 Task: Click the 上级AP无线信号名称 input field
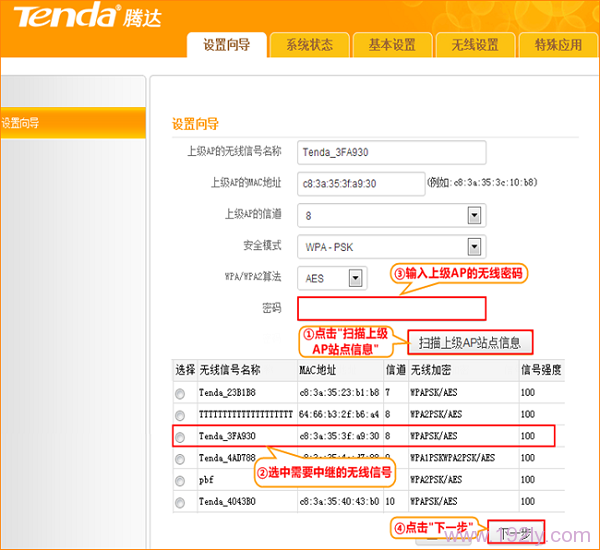391,151
